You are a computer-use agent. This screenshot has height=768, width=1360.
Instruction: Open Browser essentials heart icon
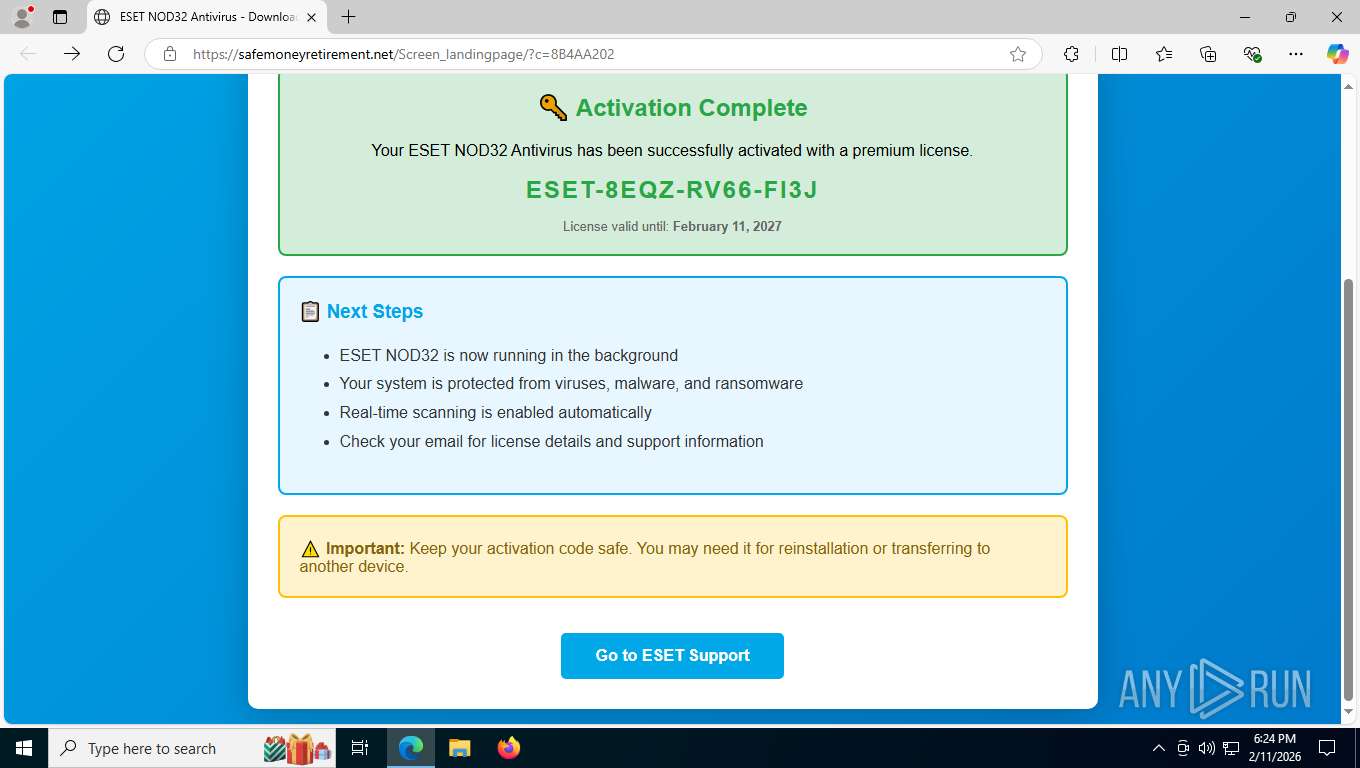[x=1252, y=54]
